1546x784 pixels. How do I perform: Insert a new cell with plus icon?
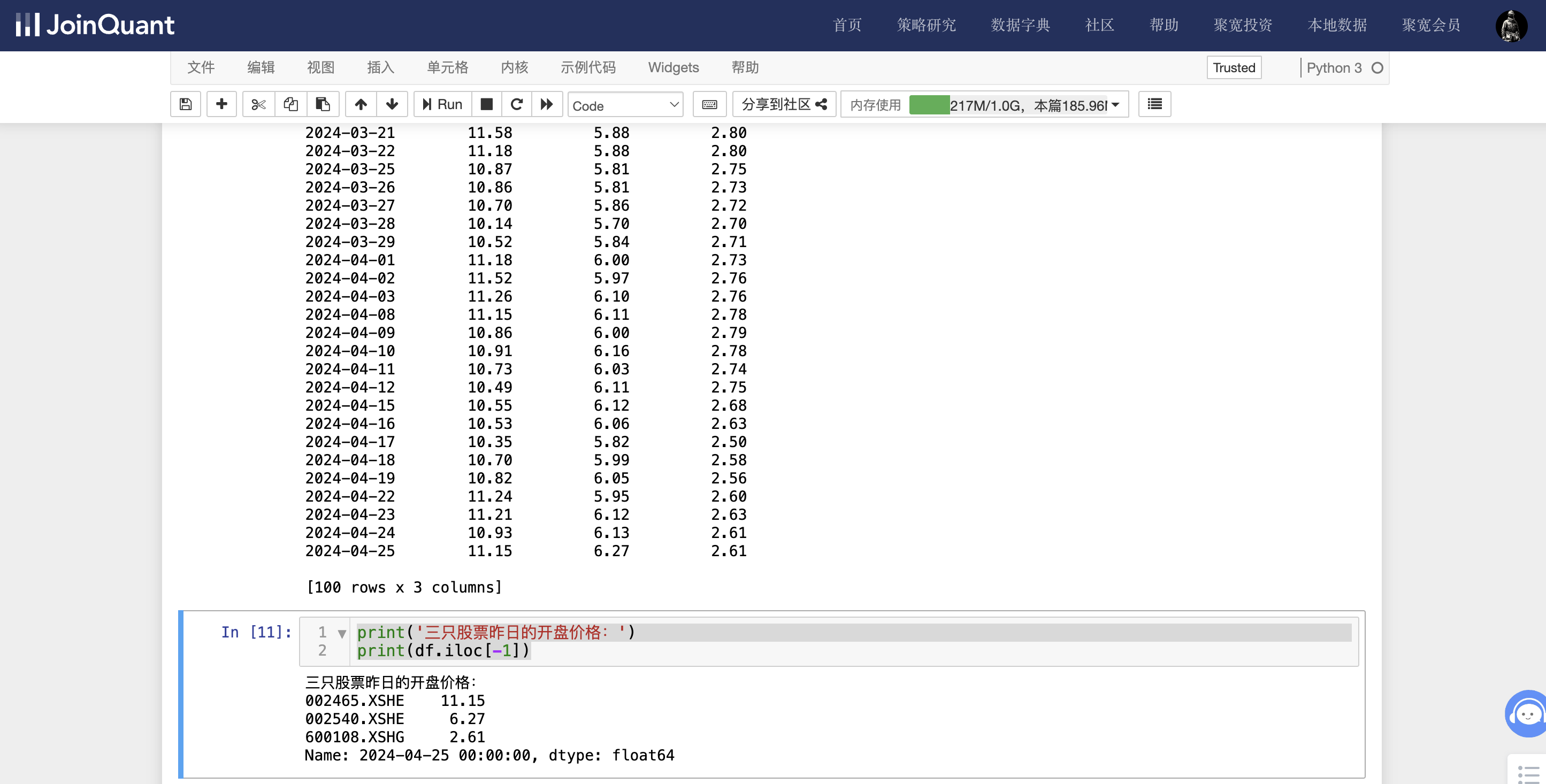tap(221, 104)
